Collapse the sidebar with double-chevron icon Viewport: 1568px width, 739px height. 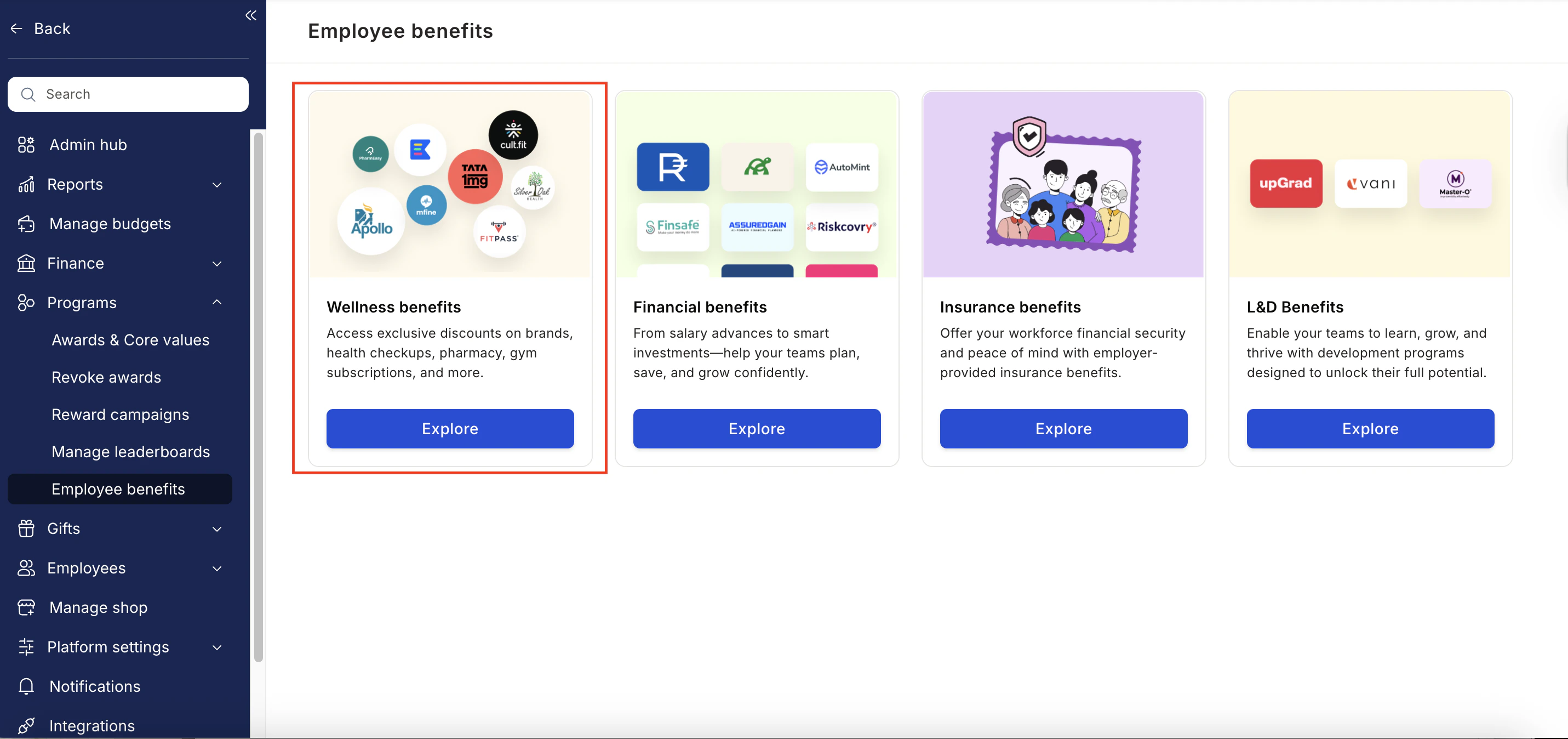tap(251, 15)
